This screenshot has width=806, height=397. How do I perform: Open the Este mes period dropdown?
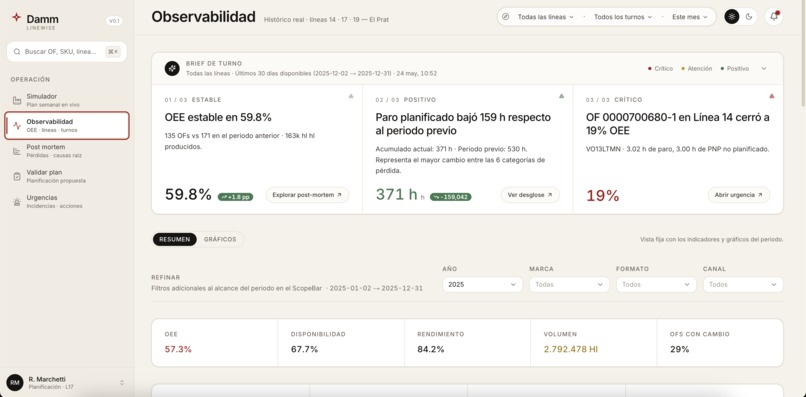coord(690,17)
